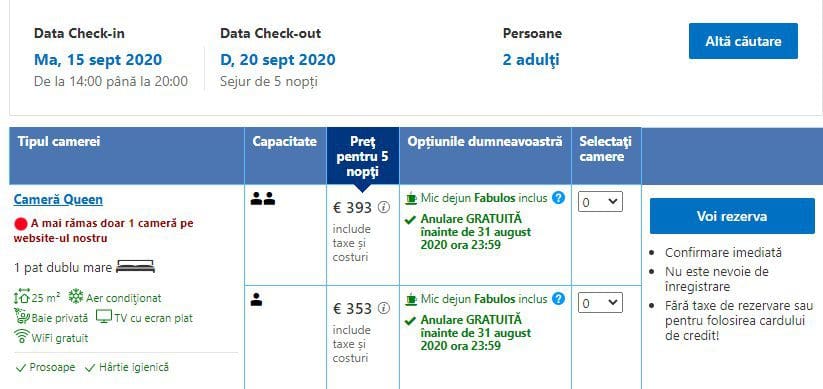This screenshot has width=823, height=389.
Task: Change check-in date Ma, 15 sept 2020
Action: pyautogui.click(x=98, y=59)
